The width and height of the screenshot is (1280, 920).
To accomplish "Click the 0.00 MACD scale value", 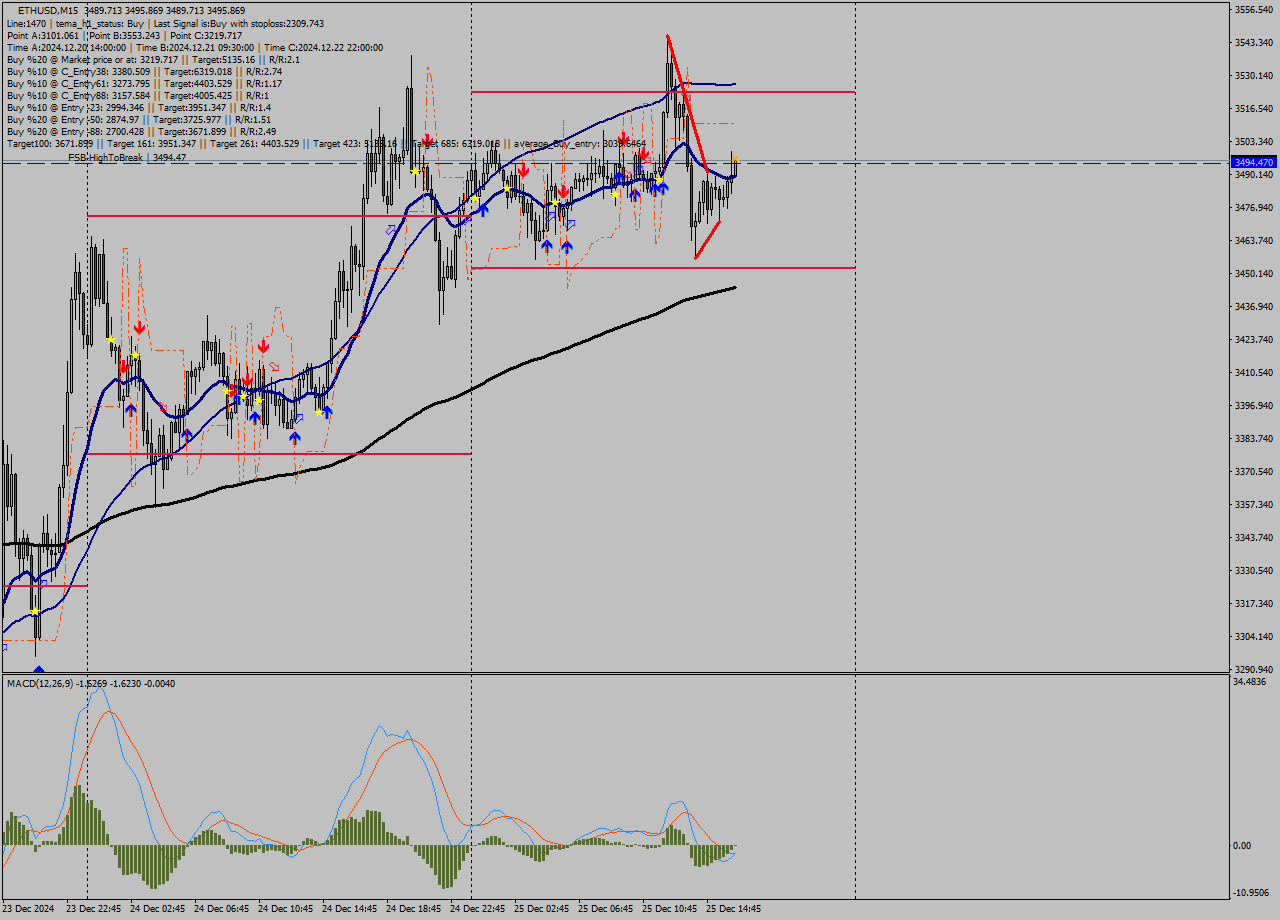I will [x=1242, y=846].
